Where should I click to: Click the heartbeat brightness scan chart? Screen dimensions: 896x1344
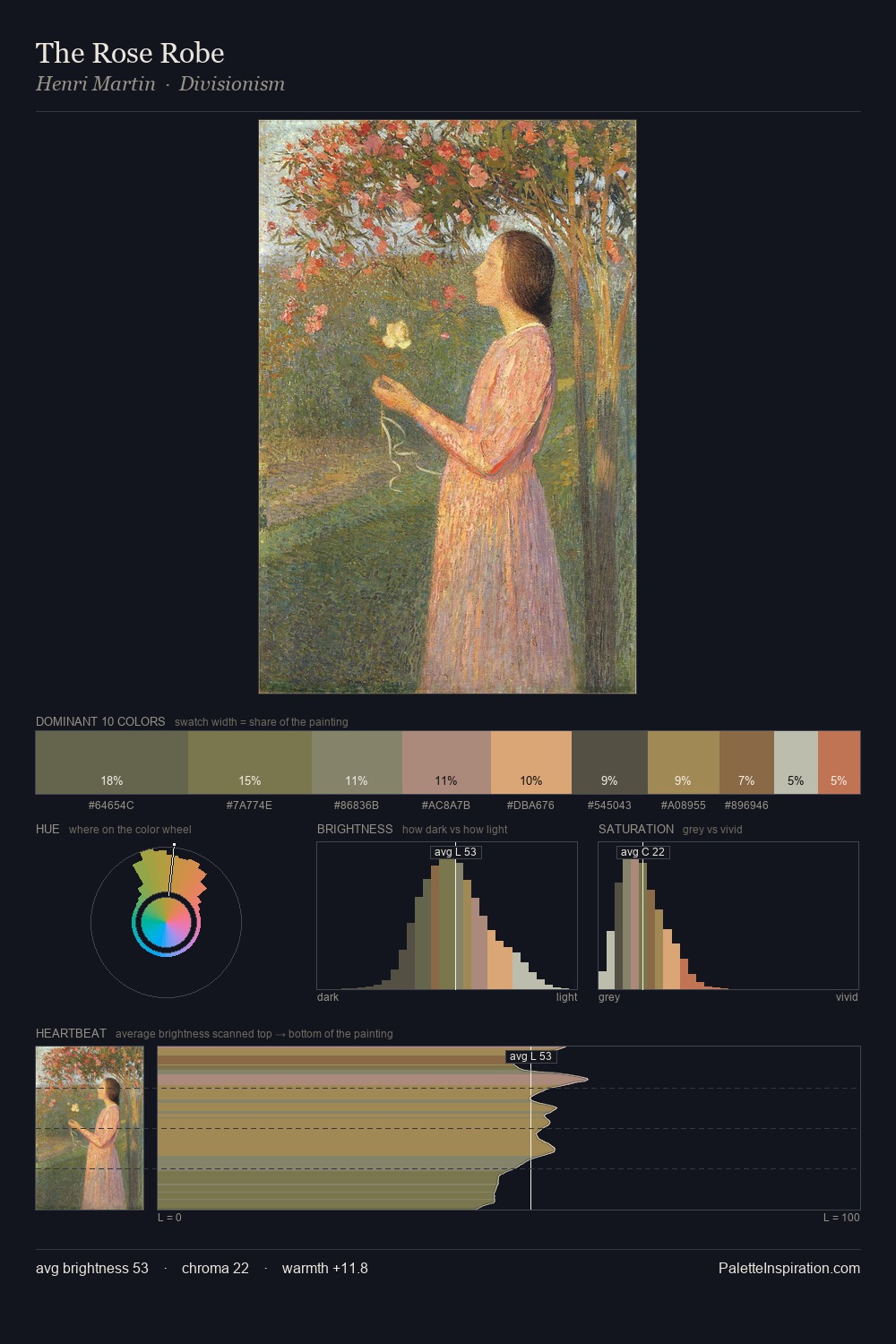click(x=509, y=1128)
